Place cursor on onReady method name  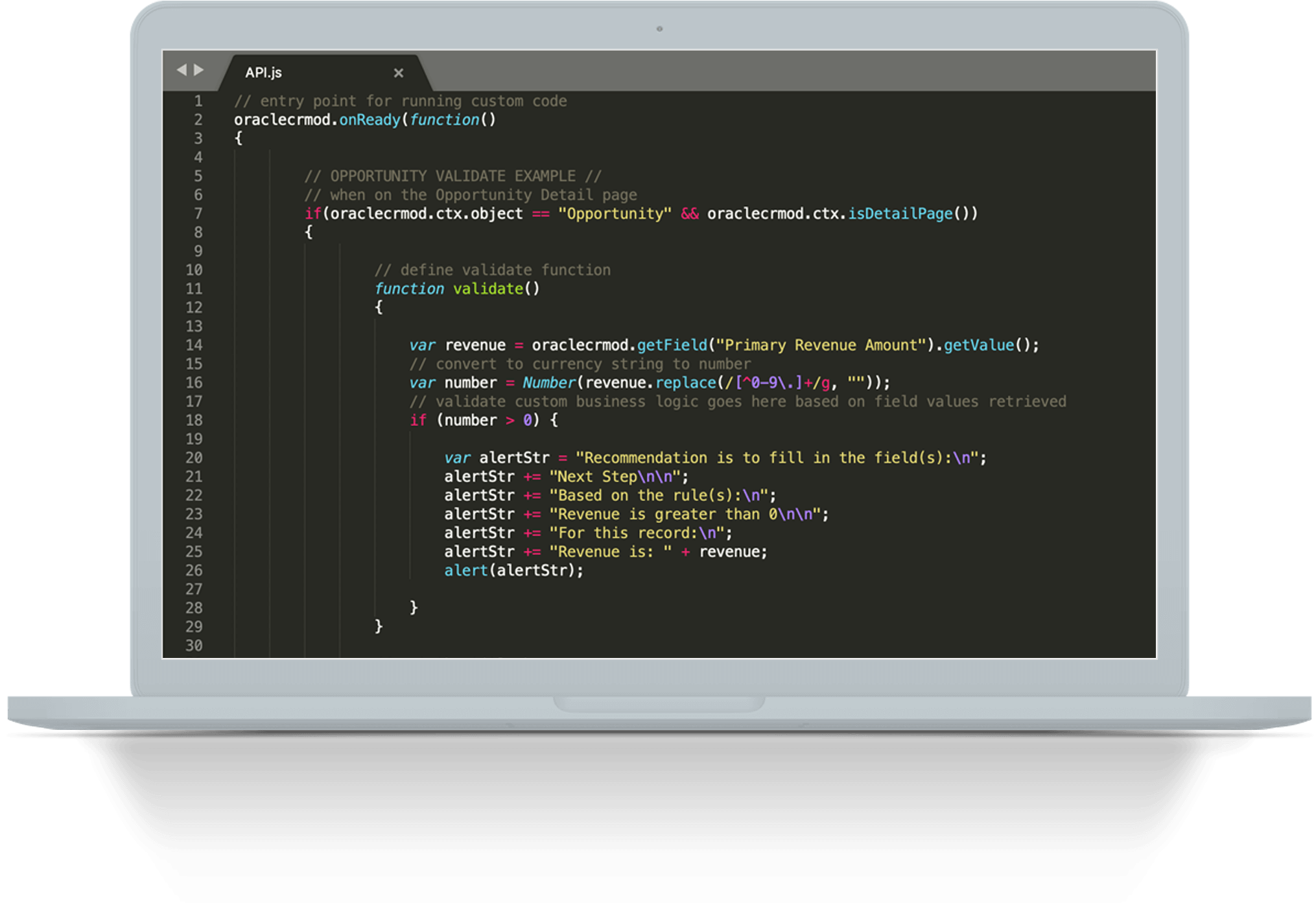tap(370, 120)
